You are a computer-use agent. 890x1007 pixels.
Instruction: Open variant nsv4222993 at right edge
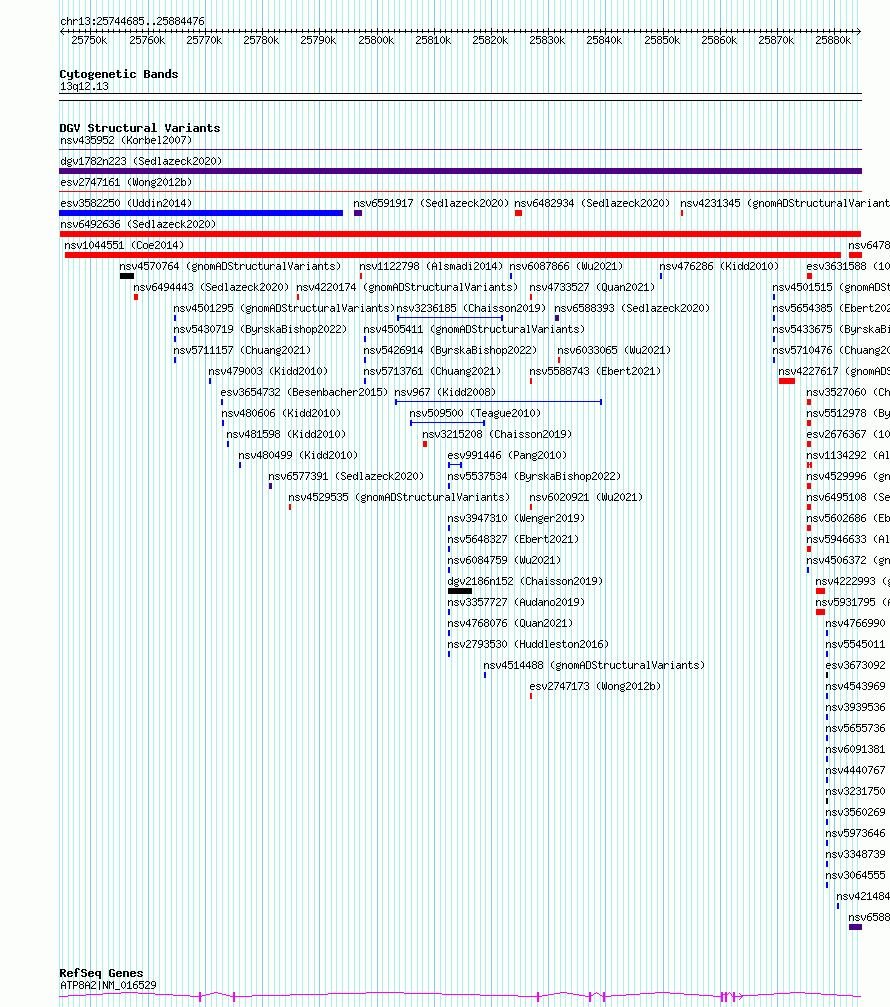[852, 581]
